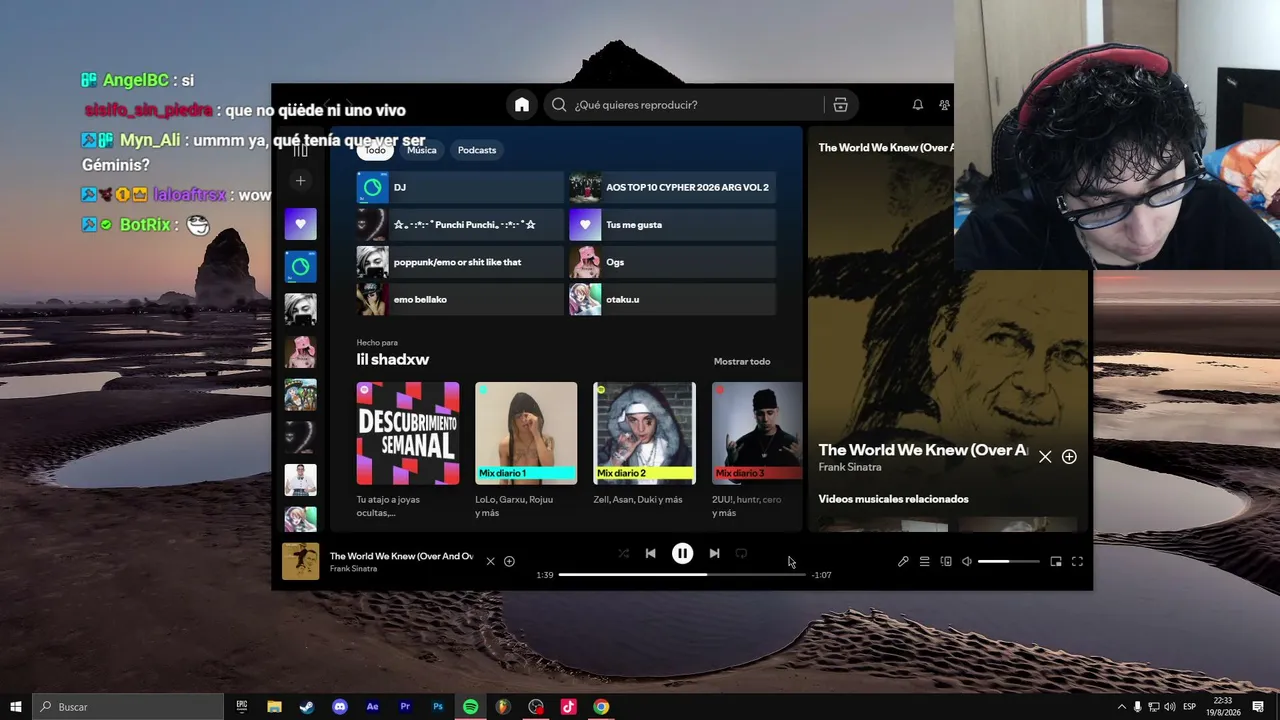
Task: Click the song title in the player bar
Action: (401, 556)
